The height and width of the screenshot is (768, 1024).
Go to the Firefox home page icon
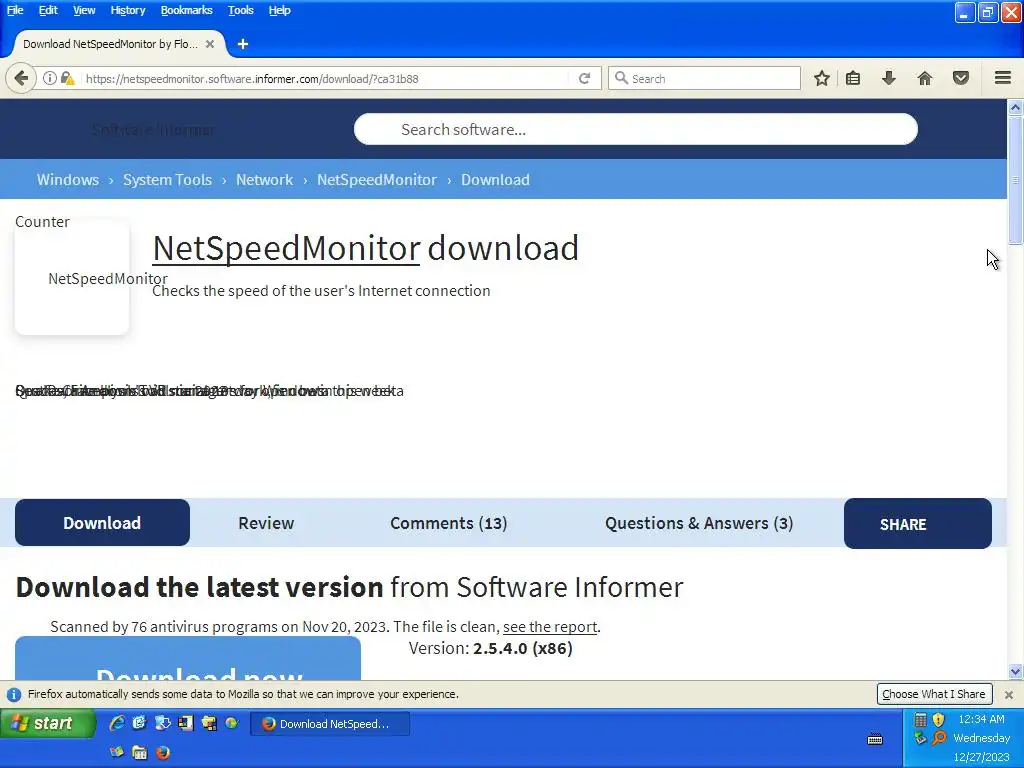coord(925,78)
